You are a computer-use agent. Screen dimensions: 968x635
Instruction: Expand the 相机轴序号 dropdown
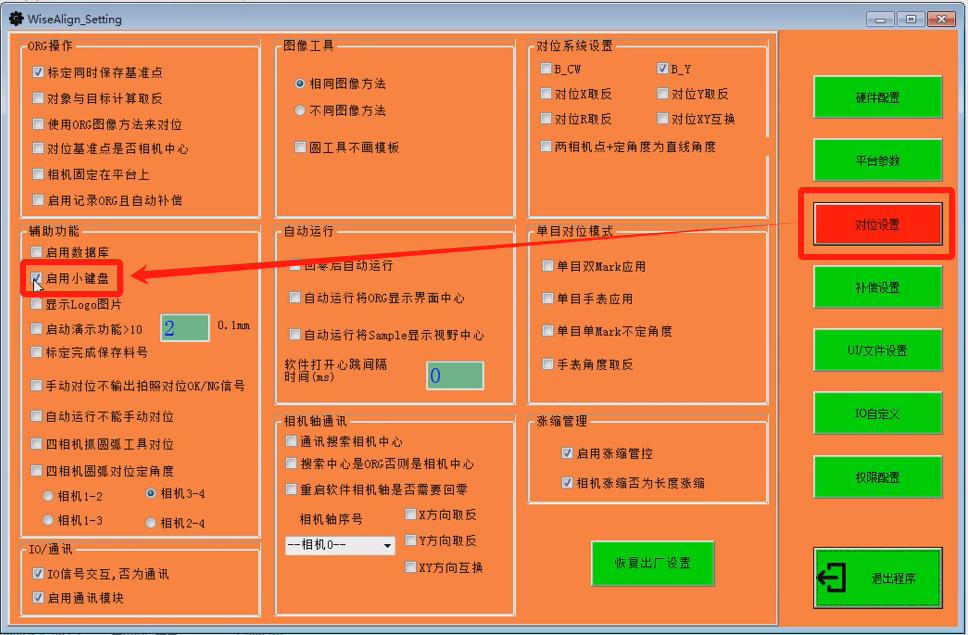(x=387, y=546)
